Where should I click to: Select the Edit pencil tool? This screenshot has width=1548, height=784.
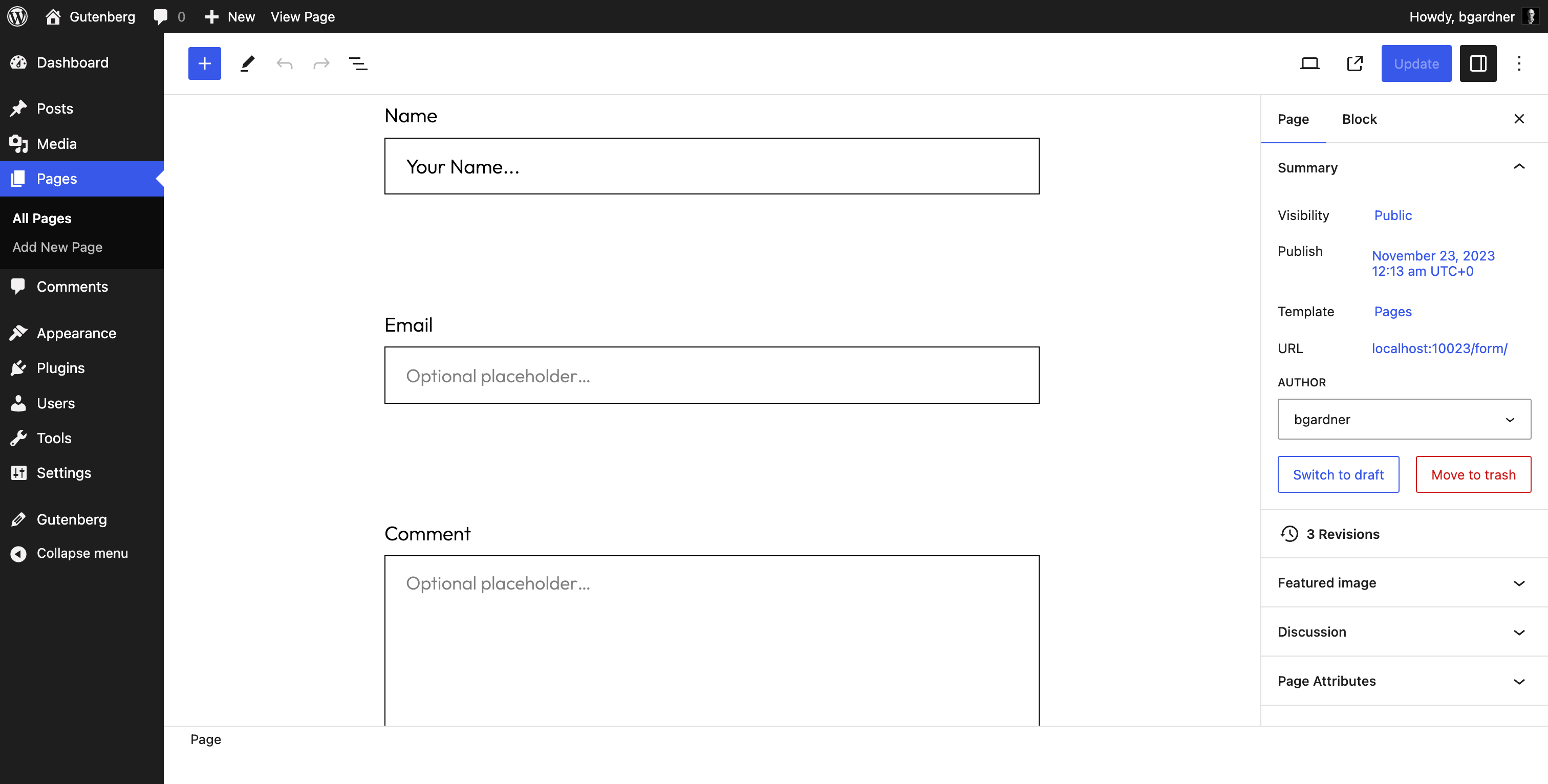(x=247, y=63)
